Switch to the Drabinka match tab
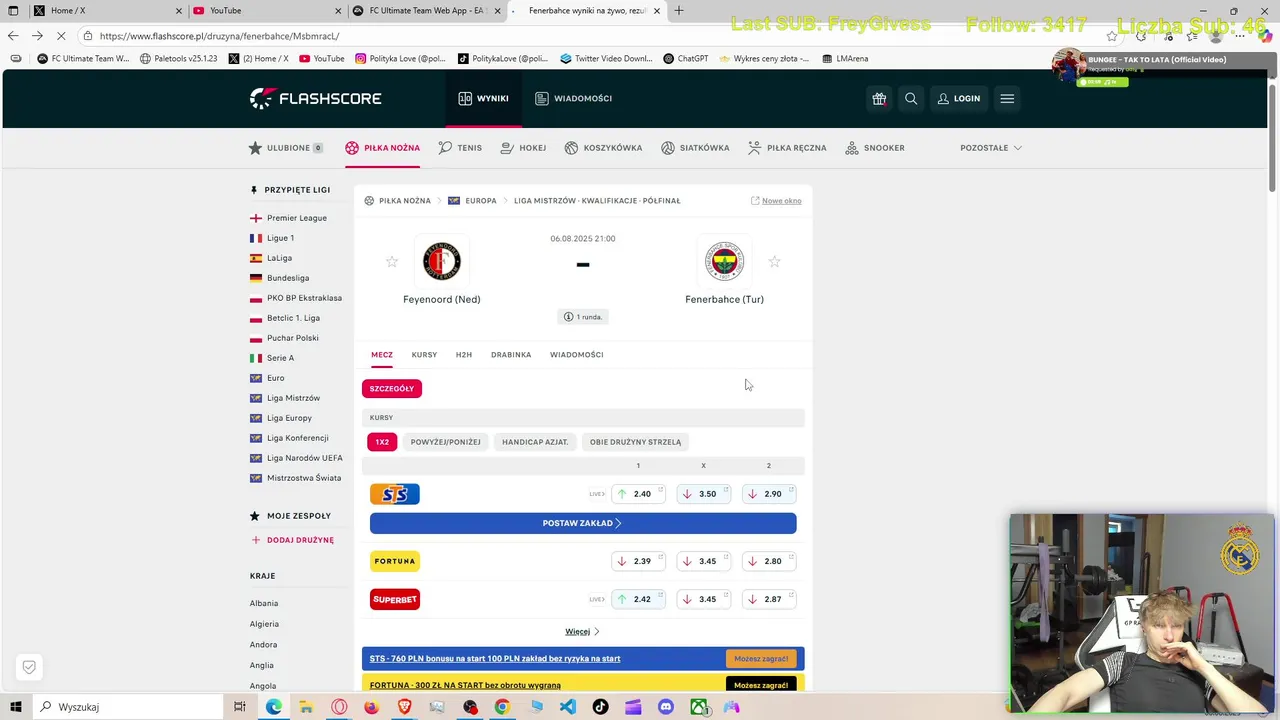This screenshot has height=720, width=1280. point(511,355)
